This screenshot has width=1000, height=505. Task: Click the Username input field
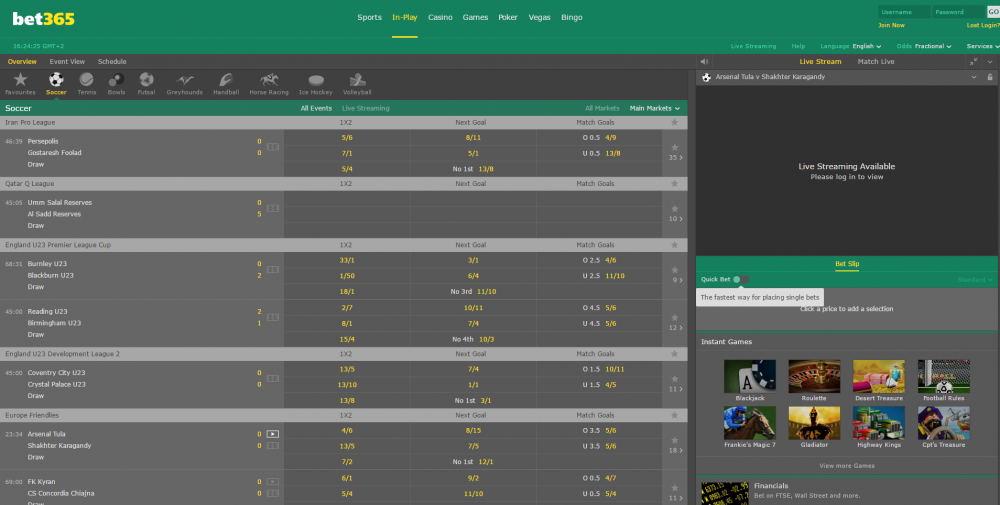pos(904,12)
